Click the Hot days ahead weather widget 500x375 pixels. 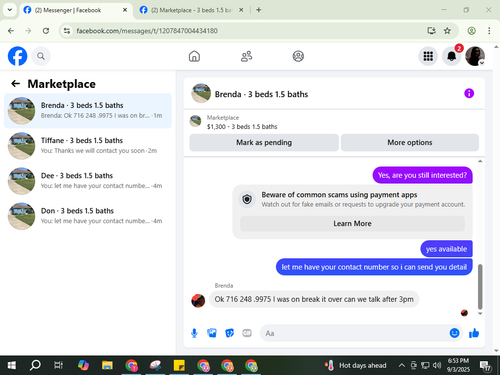coord(355,366)
